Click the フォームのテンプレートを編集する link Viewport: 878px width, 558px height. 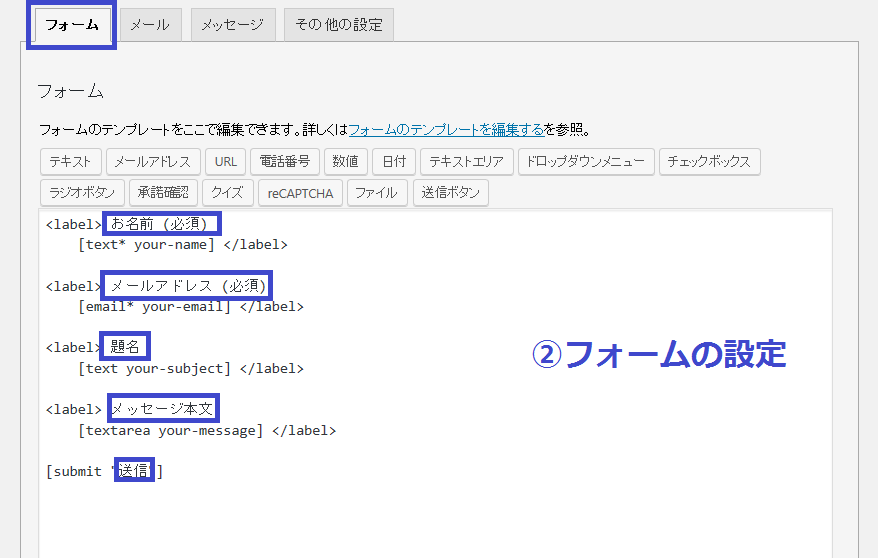pos(445,129)
